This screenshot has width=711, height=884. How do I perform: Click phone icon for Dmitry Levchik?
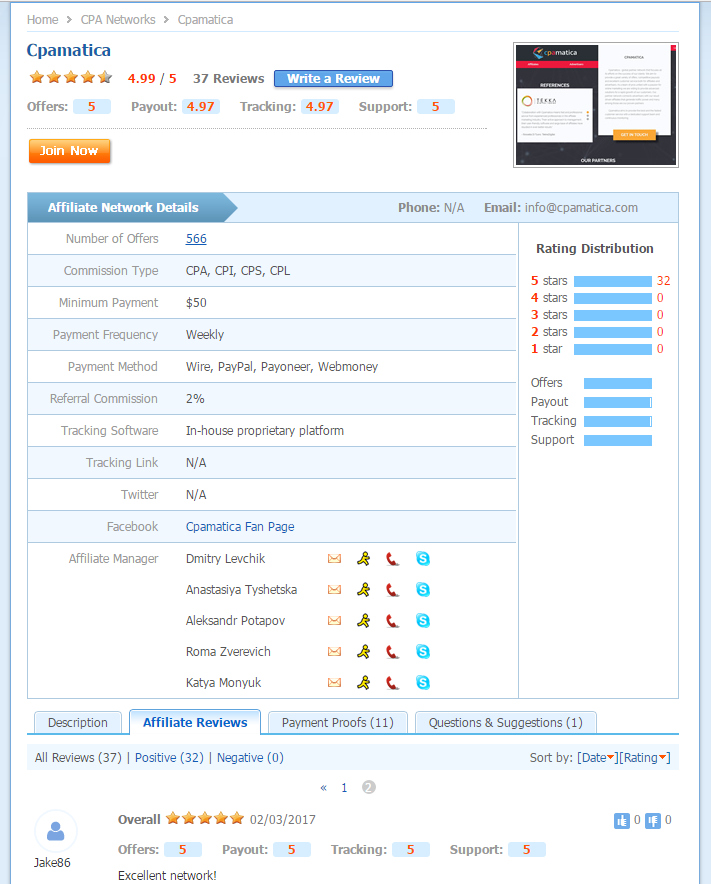point(392,559)
